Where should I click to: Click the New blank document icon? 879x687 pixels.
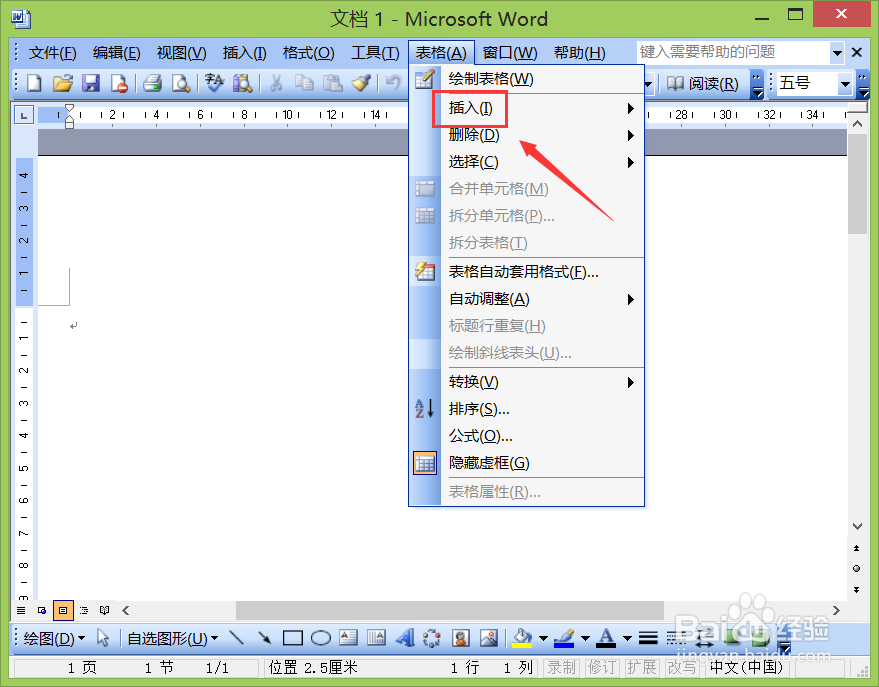[35, 83]
